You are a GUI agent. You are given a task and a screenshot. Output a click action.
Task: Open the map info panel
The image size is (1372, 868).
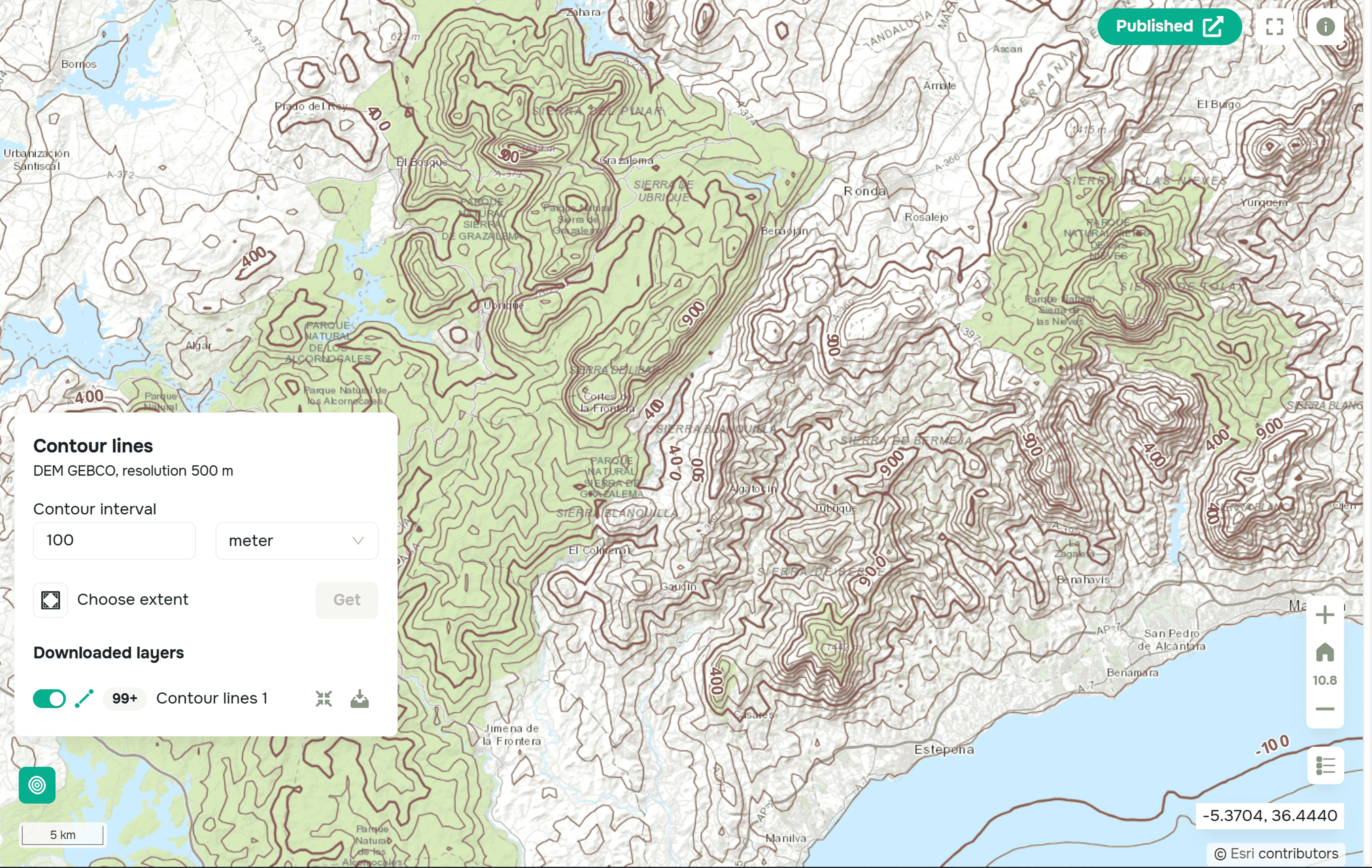click(1325, 26)
